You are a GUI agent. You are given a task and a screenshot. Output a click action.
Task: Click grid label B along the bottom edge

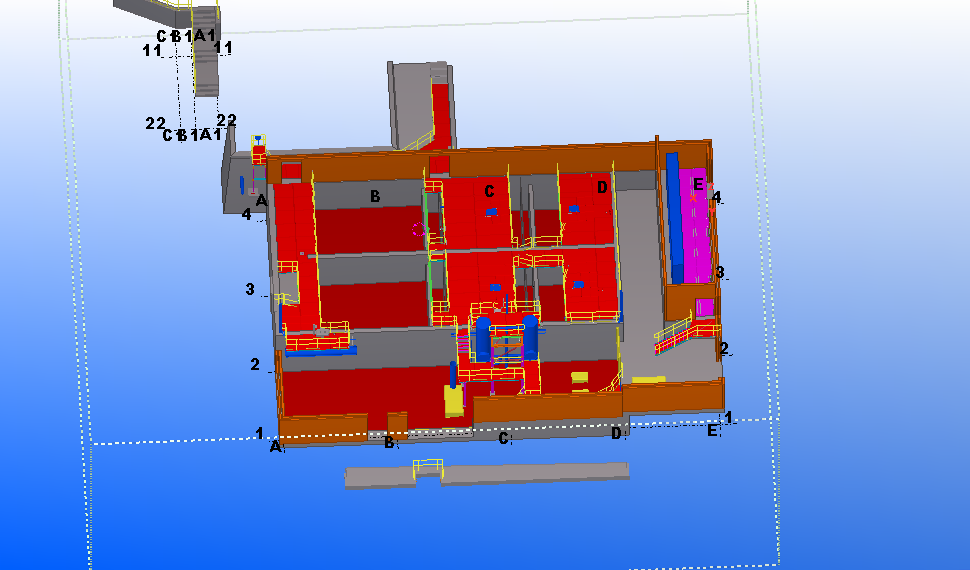[x=388, y=443]
